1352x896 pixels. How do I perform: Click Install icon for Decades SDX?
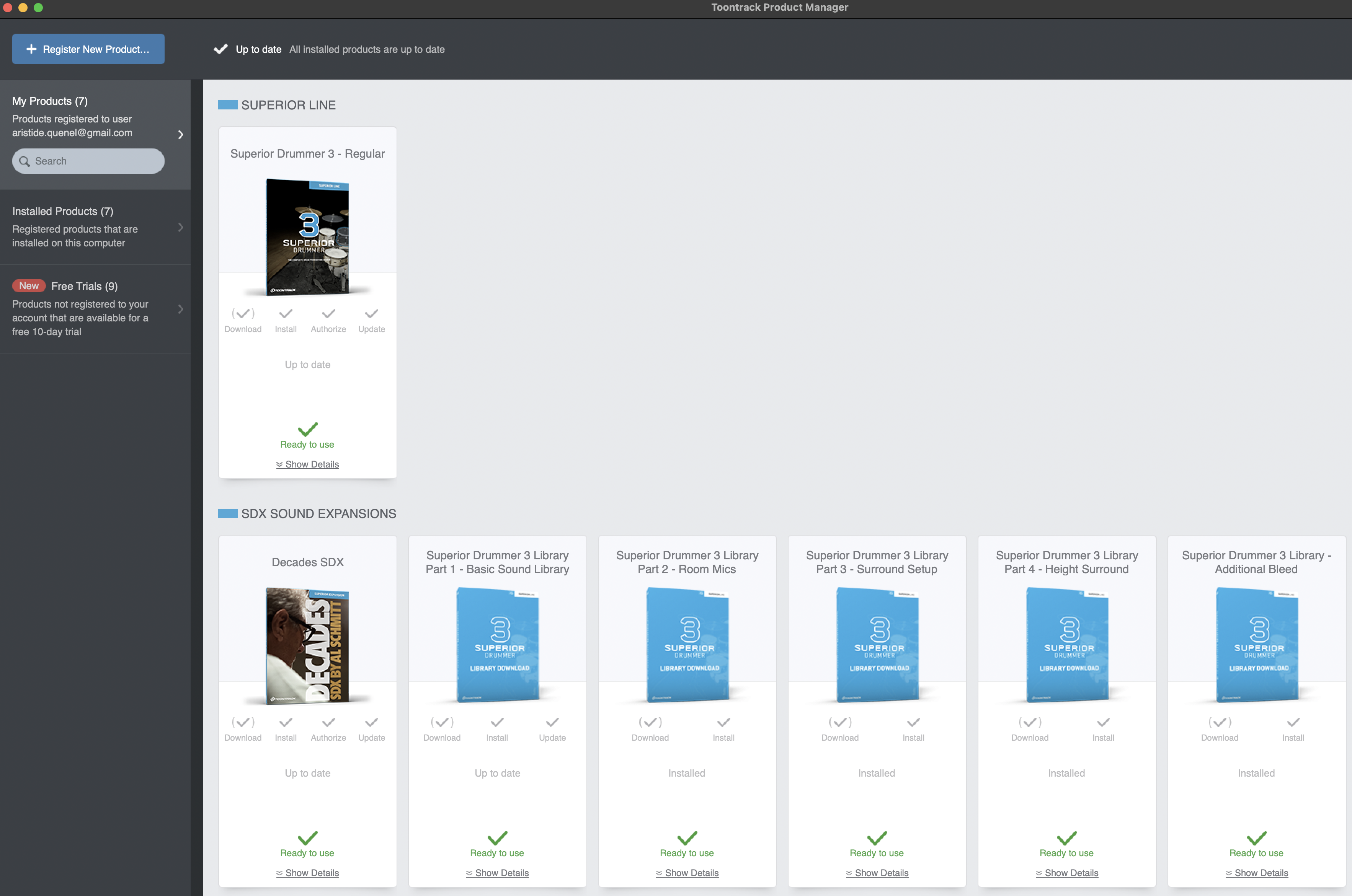click(x=286, y=722)
